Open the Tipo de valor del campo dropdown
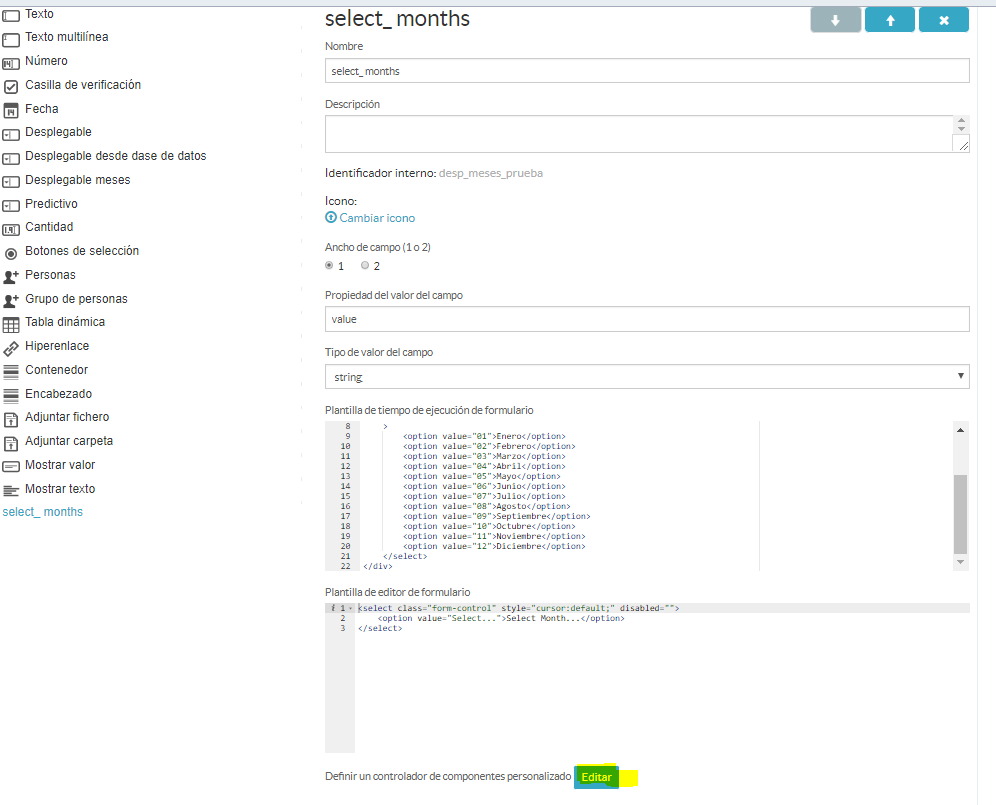Screen dimensions: 996x805 coord(647,377)
